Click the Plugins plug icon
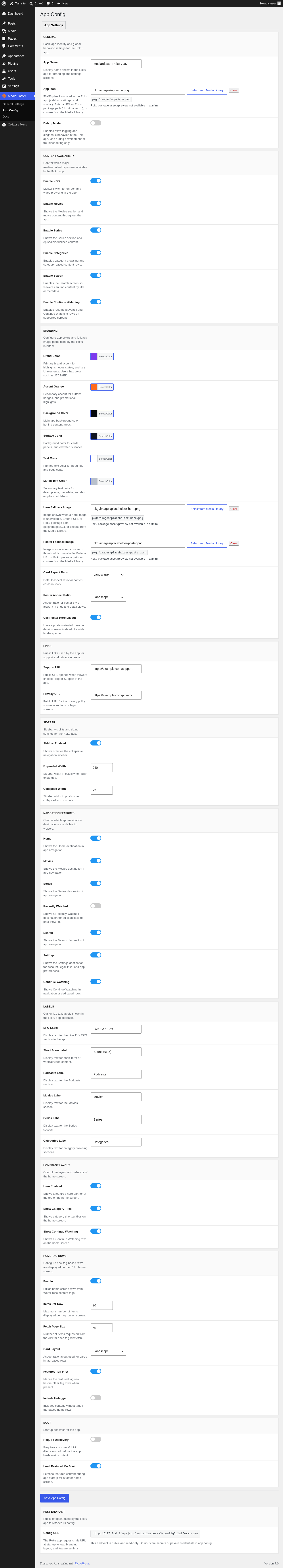283x1568 pixels. [x=4, y=63]
